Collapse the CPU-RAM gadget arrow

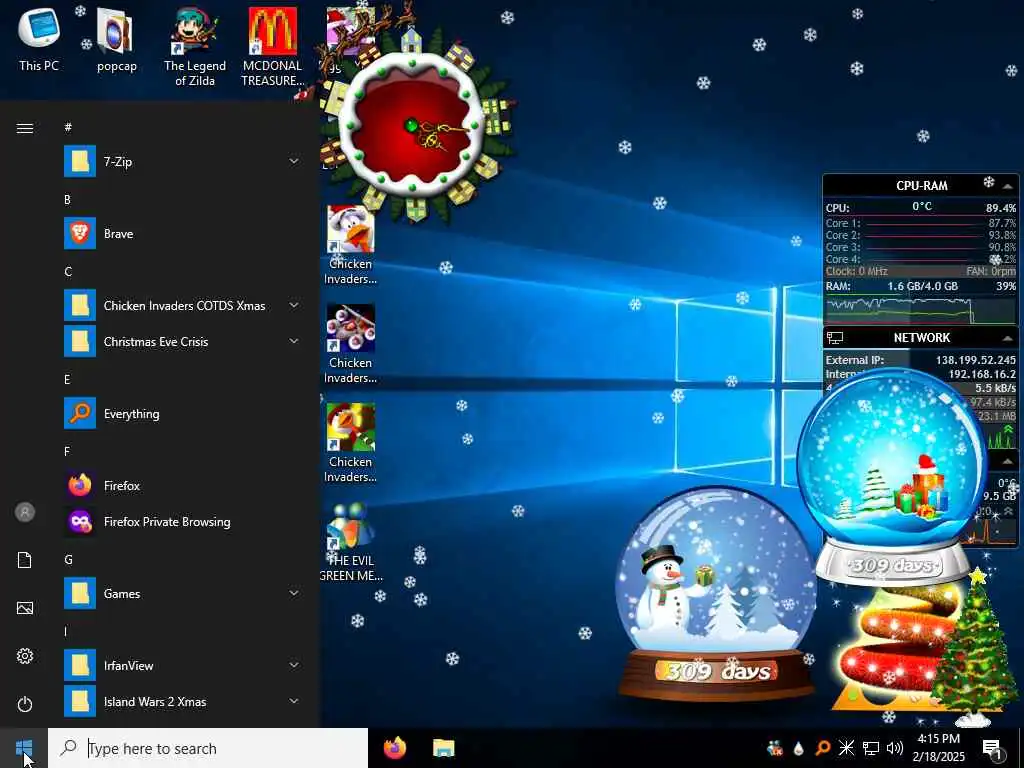(1008, 187)
